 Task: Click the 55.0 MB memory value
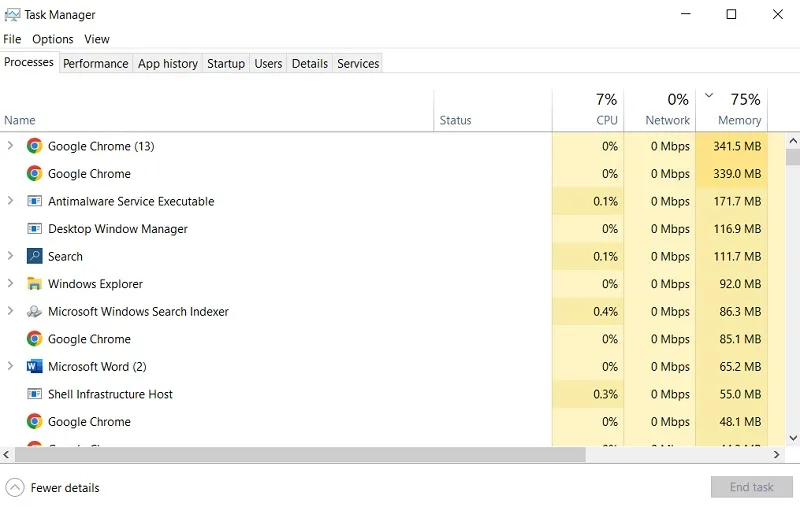[x=740, y=394]
